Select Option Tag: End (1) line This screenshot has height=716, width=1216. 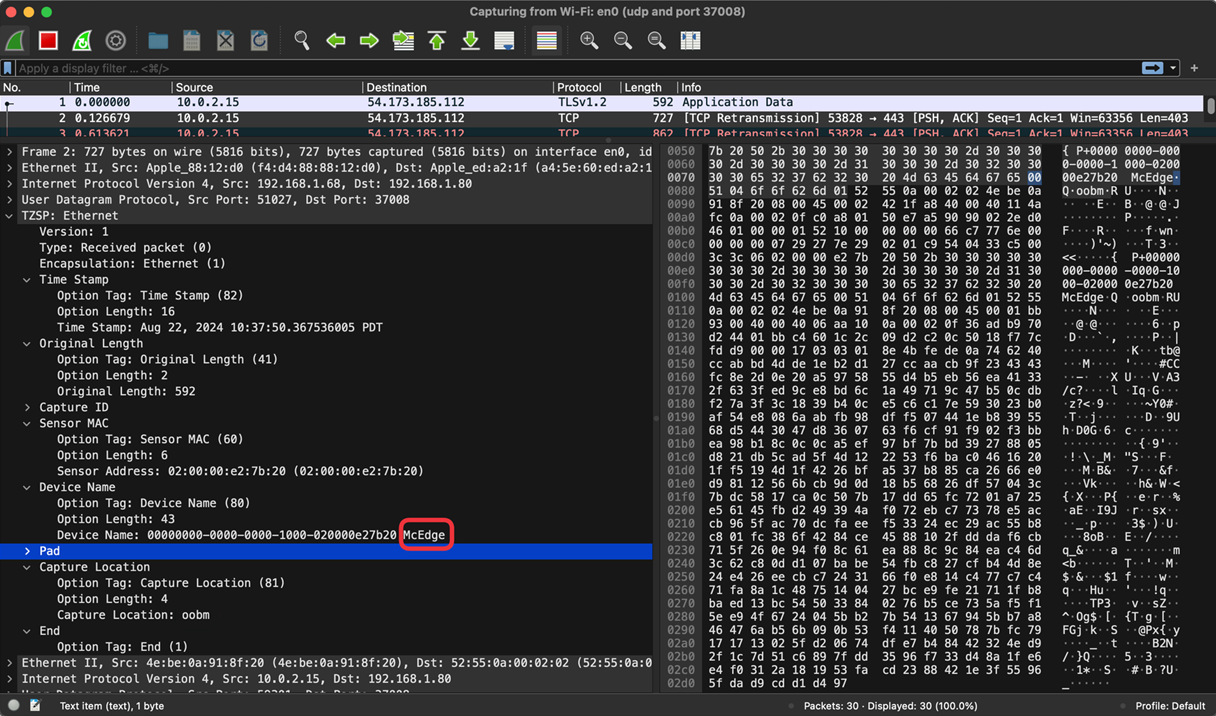[x=122, y=647]
